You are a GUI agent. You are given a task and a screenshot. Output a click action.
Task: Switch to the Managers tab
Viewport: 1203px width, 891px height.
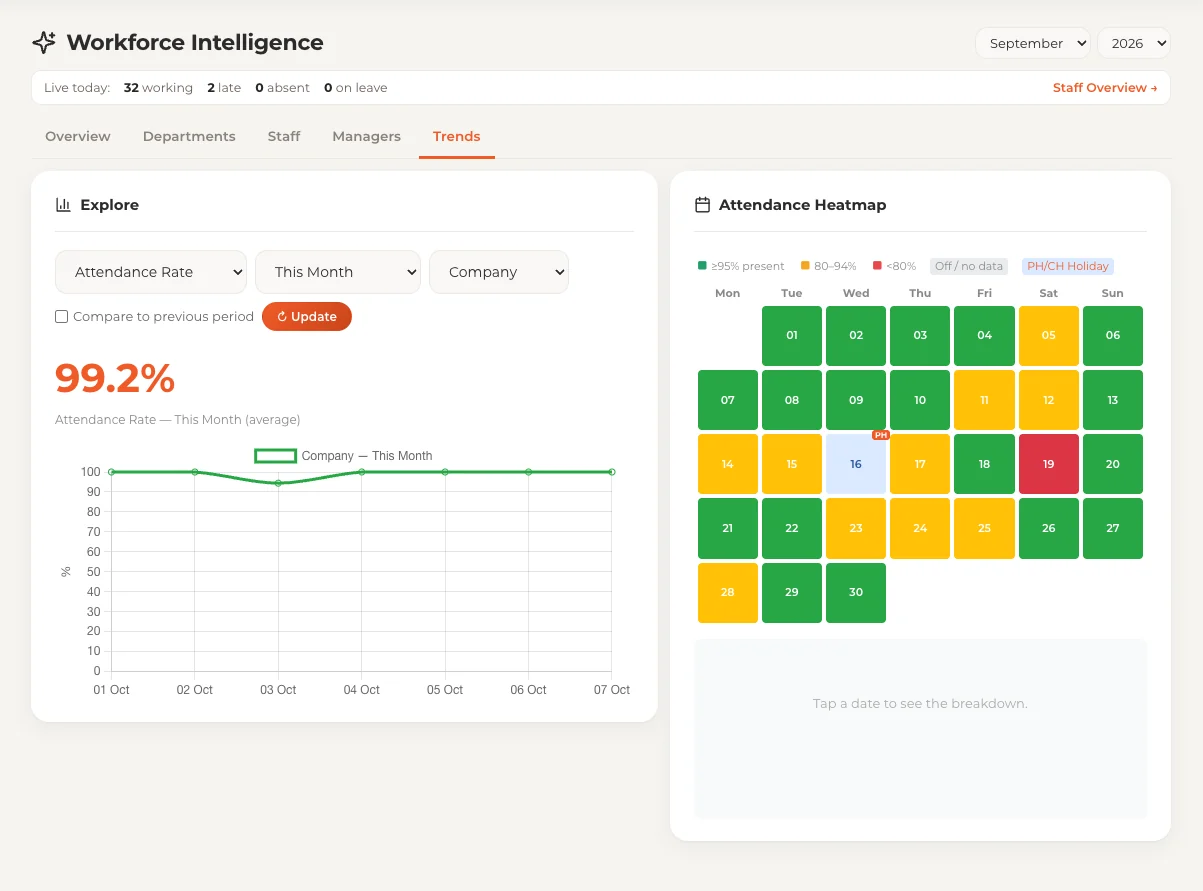[366, 137]
